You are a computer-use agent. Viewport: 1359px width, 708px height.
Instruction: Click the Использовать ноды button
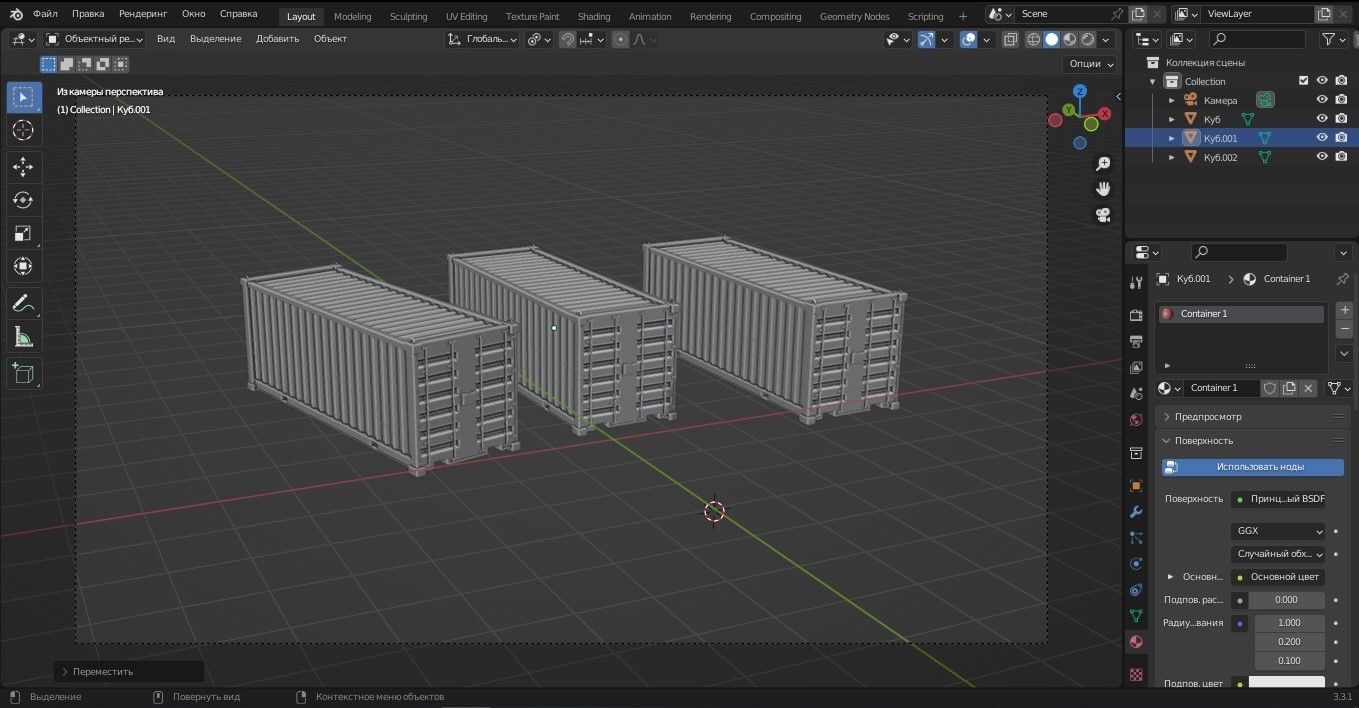click(x=1253, y=467)
